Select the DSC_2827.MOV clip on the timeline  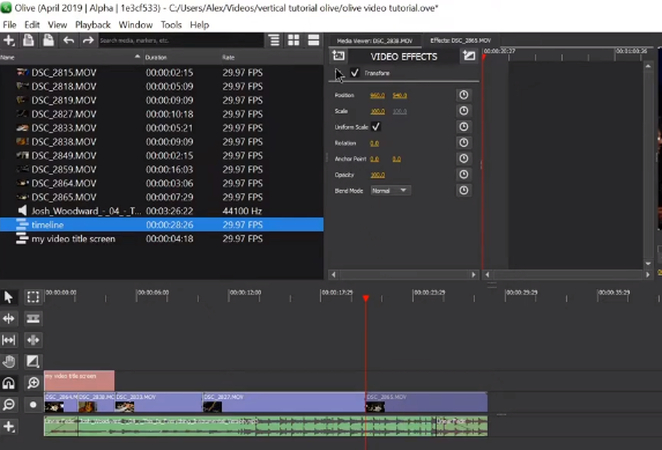click(284, 402)
